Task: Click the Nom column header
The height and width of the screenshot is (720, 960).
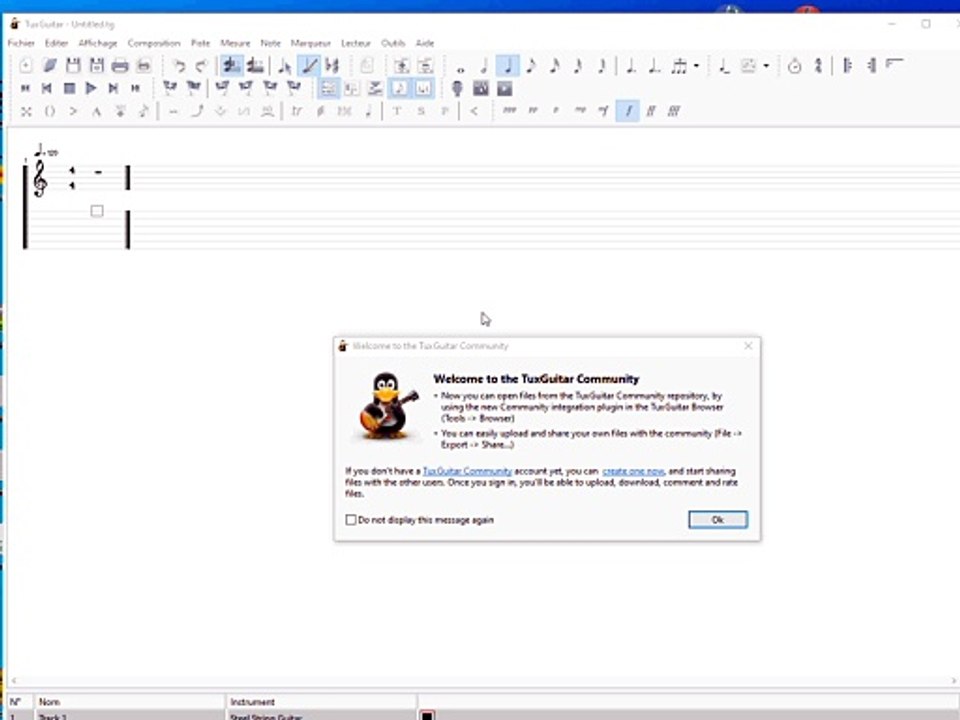Action: [x=130, y=702]
